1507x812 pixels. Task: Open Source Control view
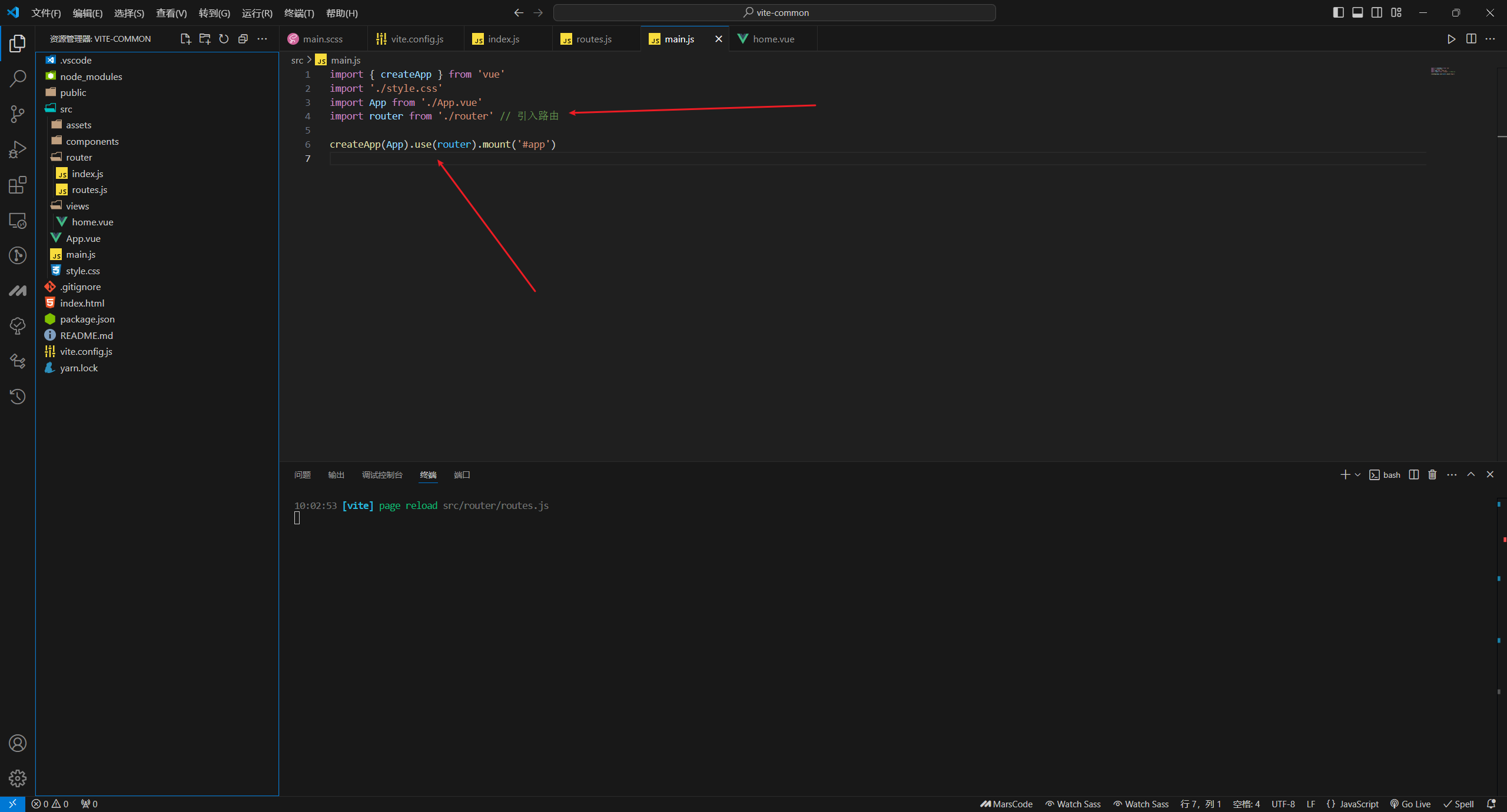click(18, 114)
